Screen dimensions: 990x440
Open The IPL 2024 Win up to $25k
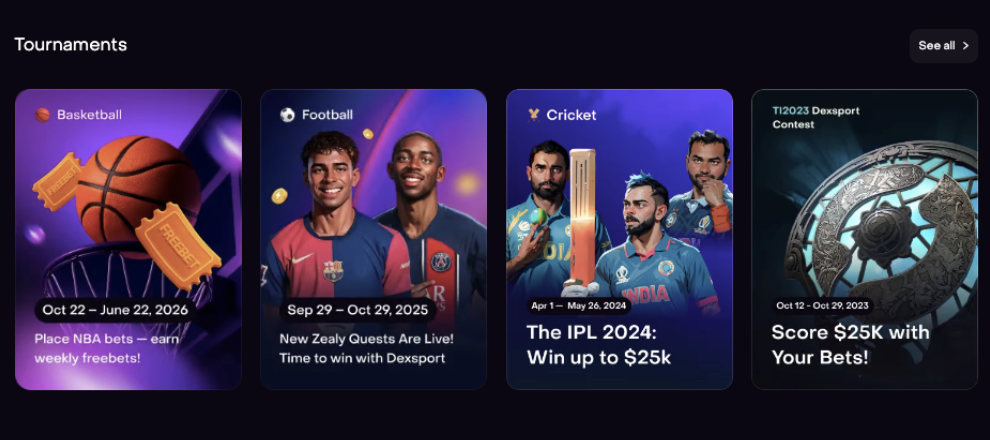599,345
